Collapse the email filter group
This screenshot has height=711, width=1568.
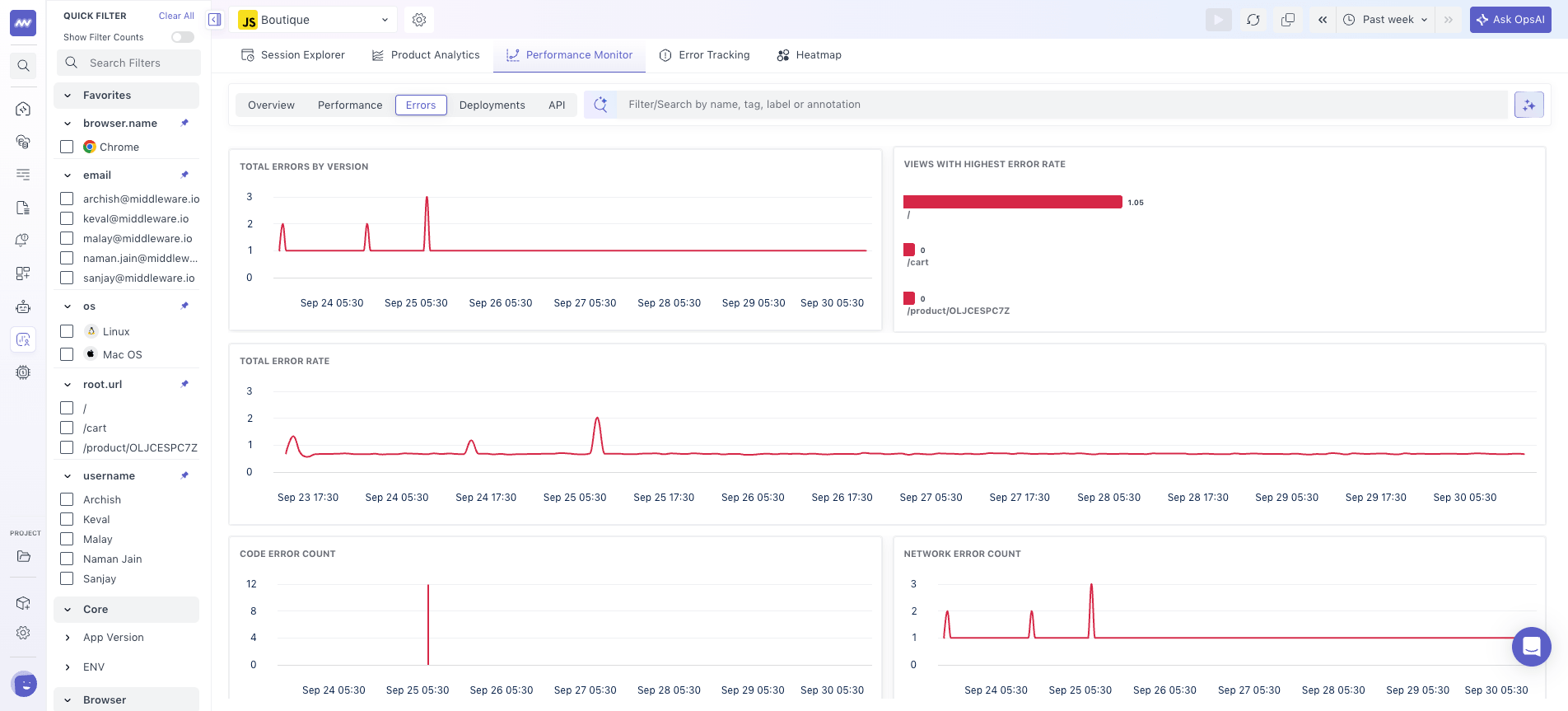pyautogui.click(x=68, y=175)
